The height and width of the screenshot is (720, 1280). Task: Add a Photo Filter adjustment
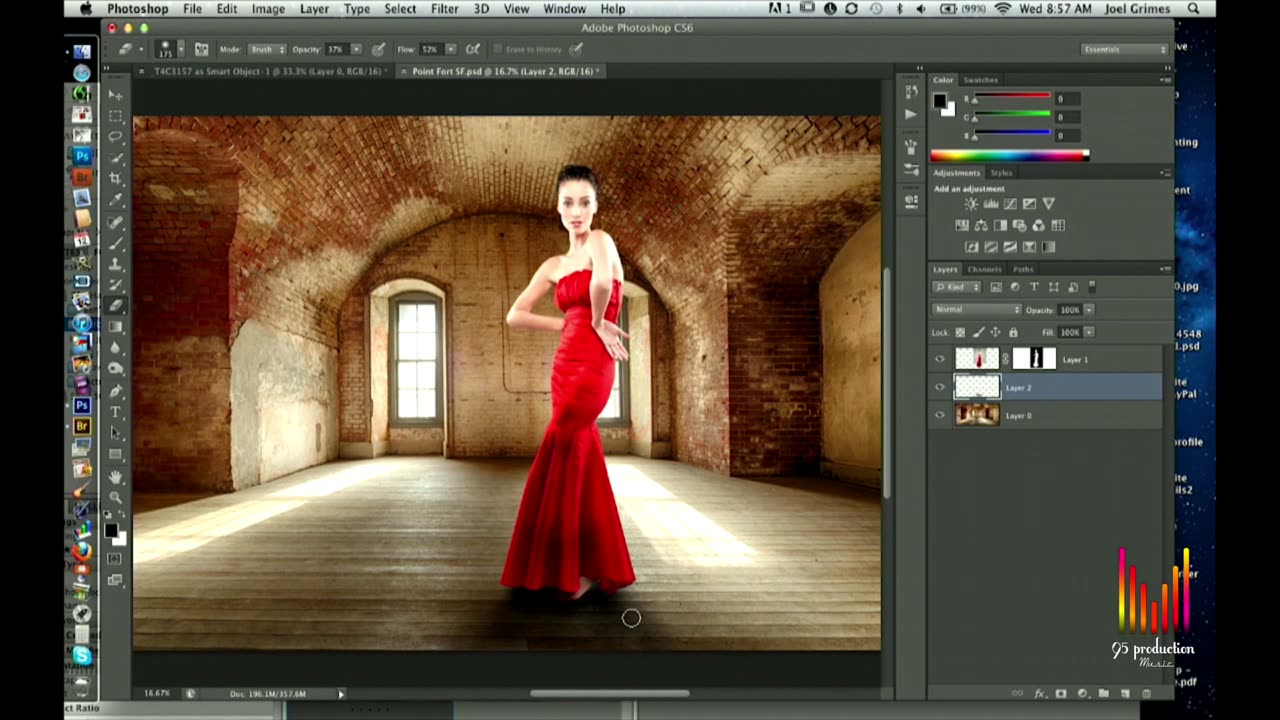coord(1019,226)
